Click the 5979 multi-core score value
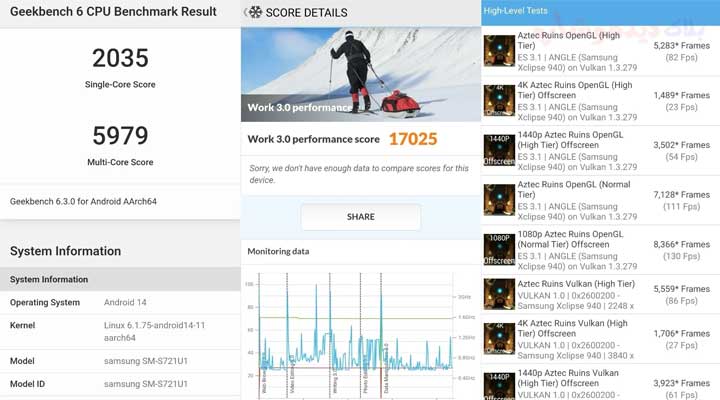 point(120,135)
